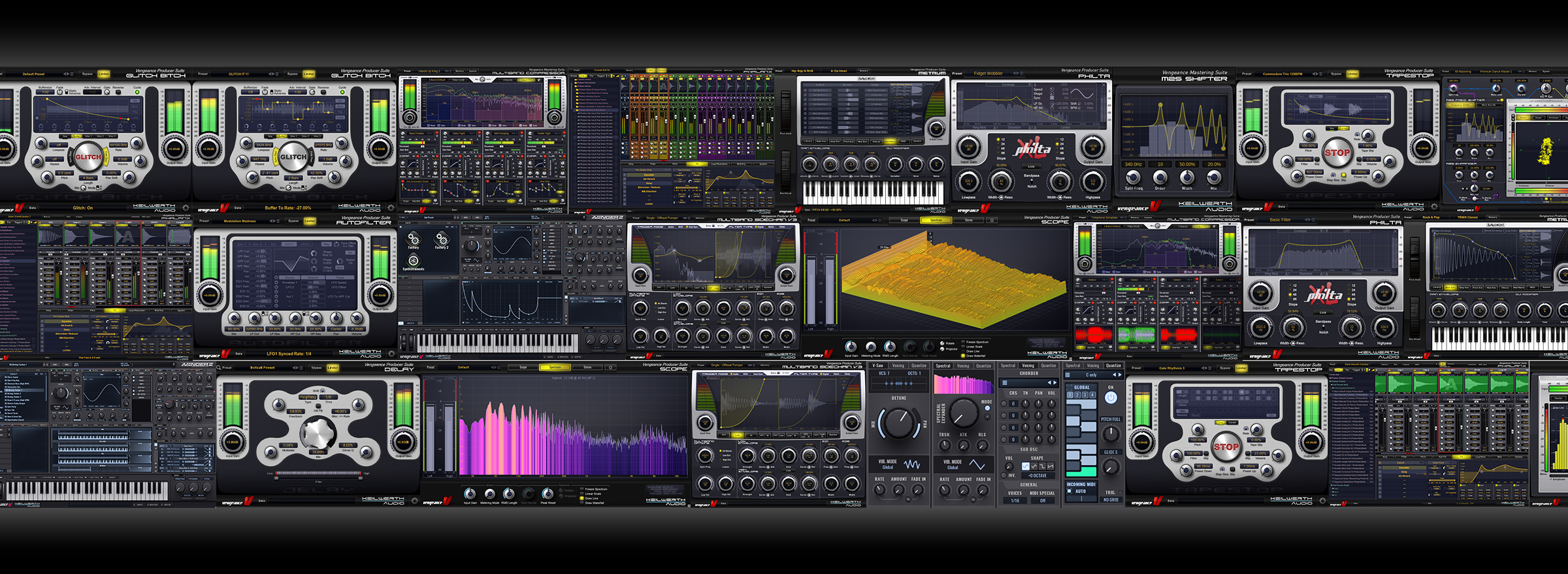Toggle Bypass in the Autofilter plugin

click(x=293, y=221)
